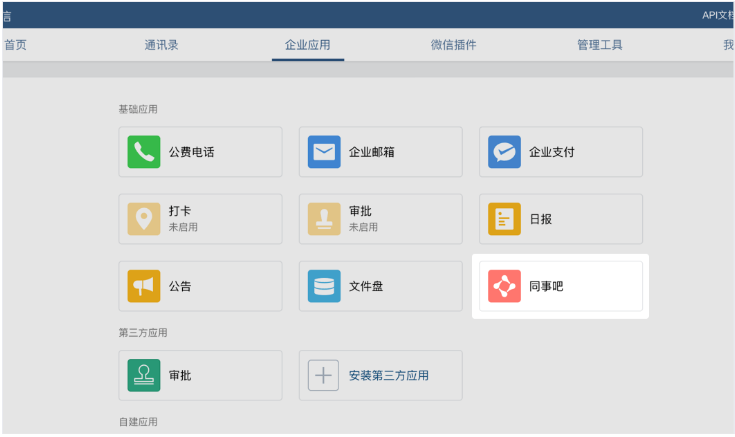
Task: Click the disabled 审批 stamp icon in 基础应用
Action: pos(324,219)
